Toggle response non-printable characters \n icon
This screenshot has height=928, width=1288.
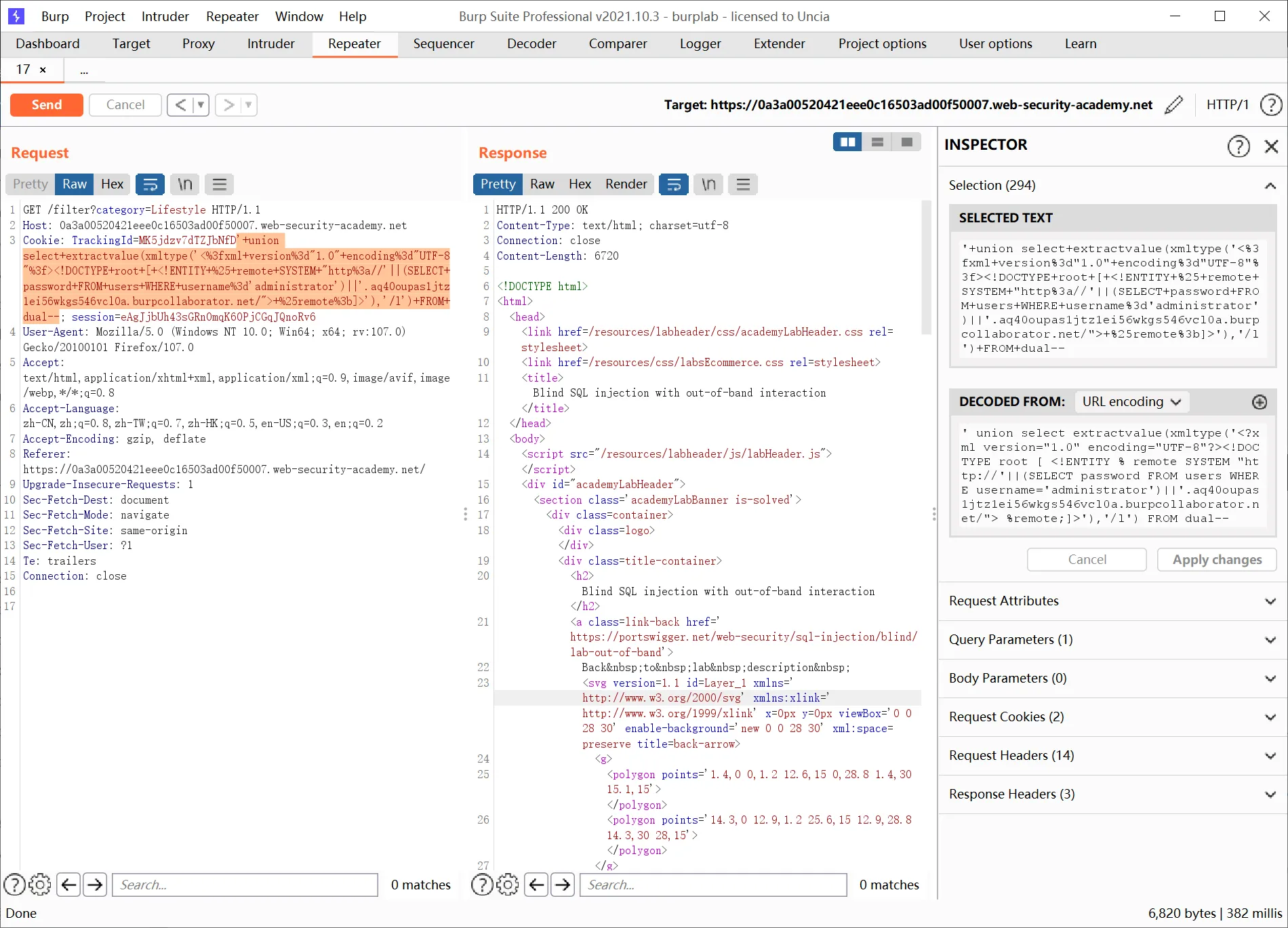tap(708, 184)
